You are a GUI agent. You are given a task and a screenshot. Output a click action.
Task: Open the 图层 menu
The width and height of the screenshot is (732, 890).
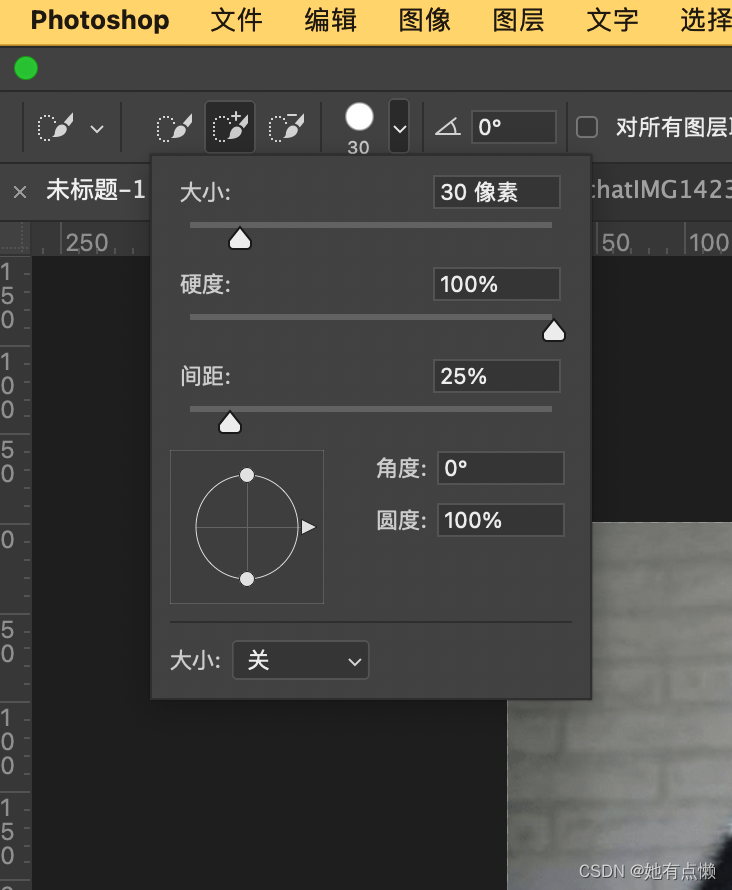518,20
